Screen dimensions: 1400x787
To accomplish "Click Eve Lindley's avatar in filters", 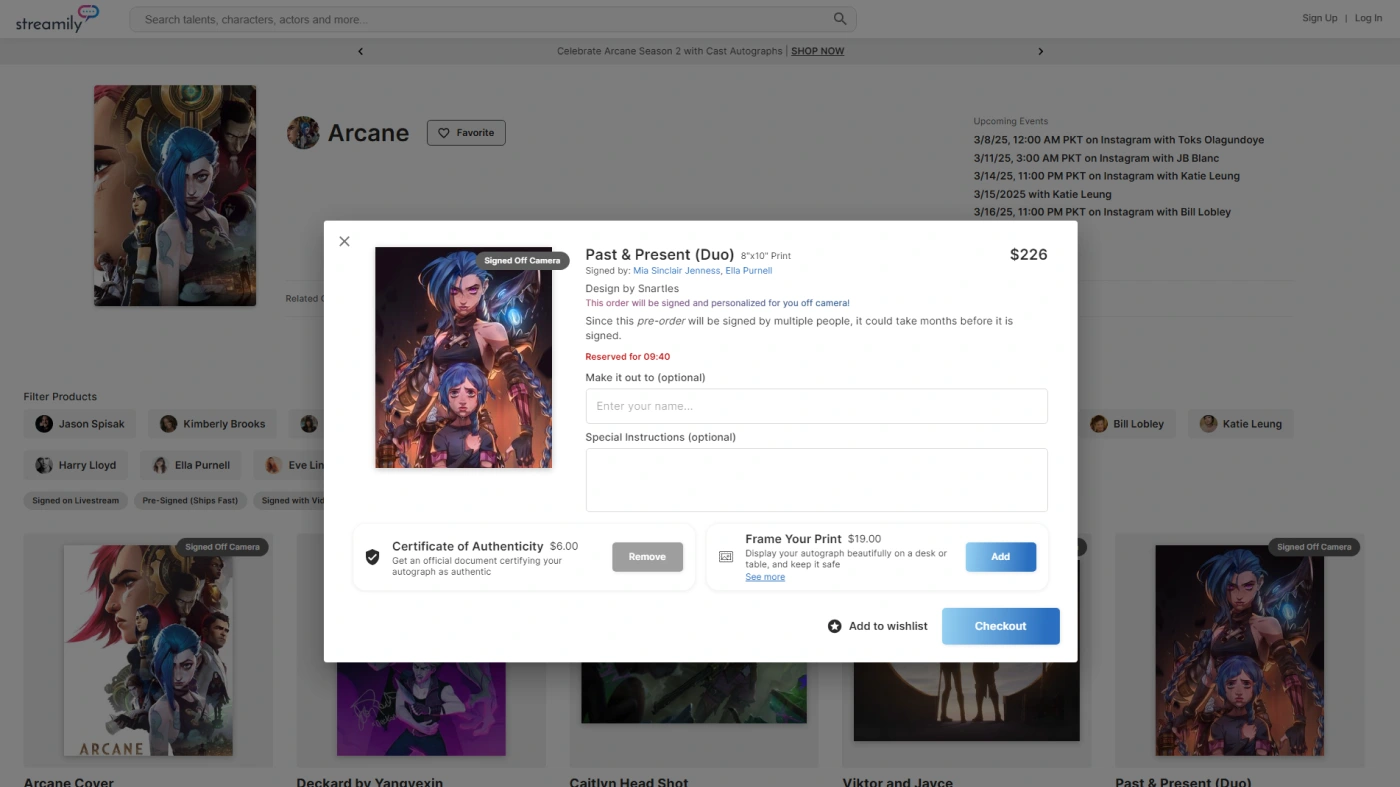I will point(274,465).
